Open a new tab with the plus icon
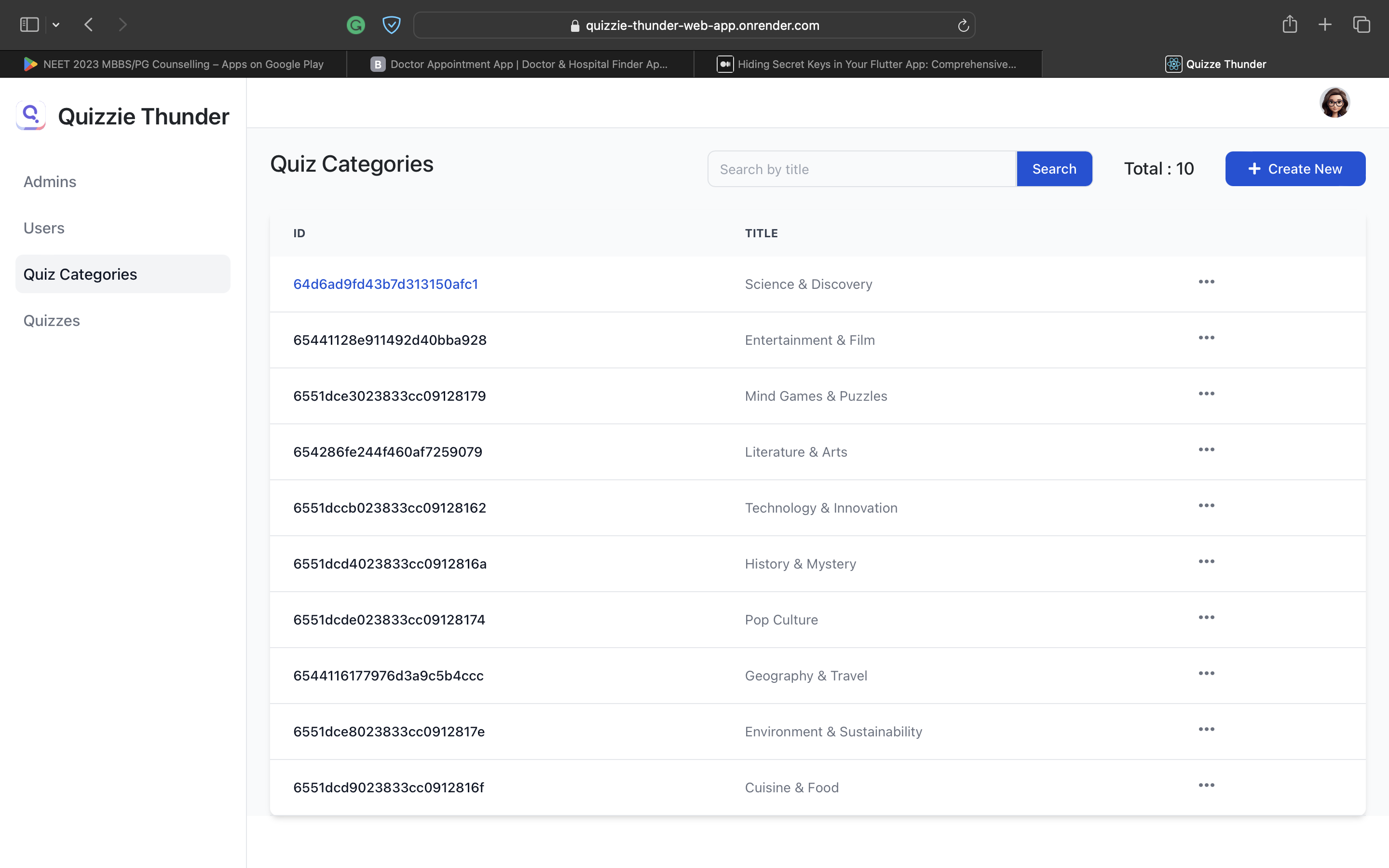 click(1325, 24)
